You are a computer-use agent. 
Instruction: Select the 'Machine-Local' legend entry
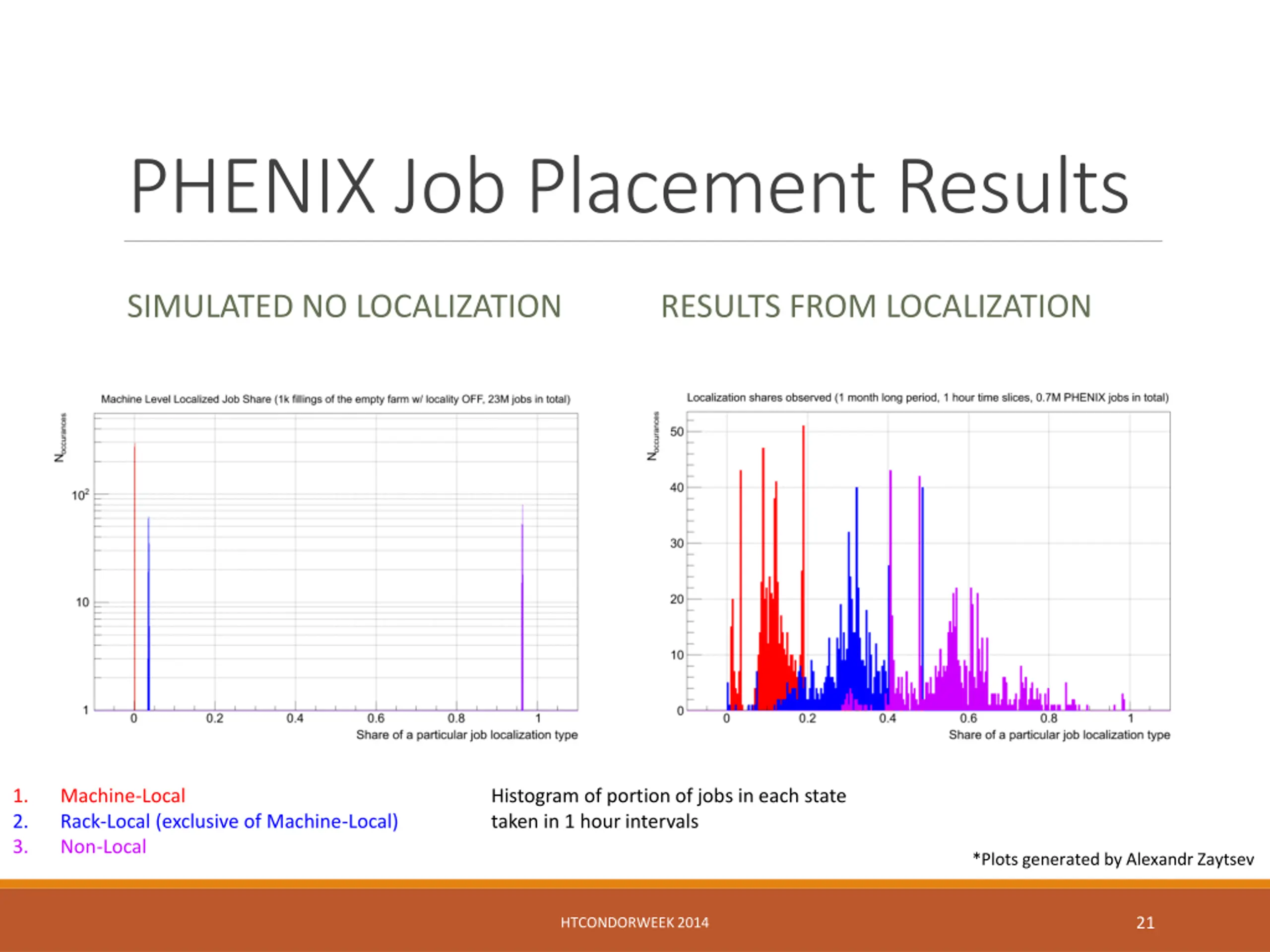123,795
